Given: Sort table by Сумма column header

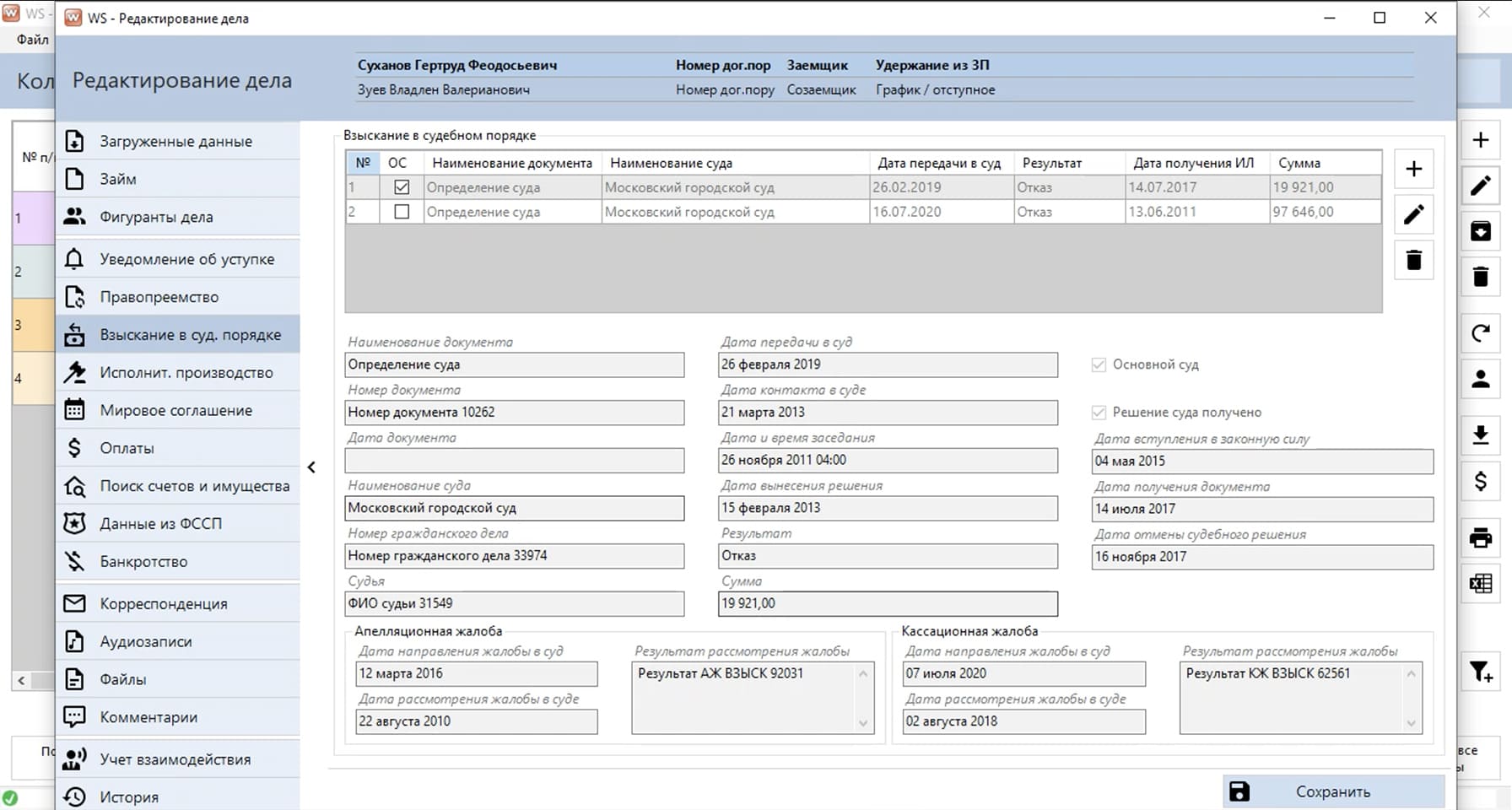Looking at the screenshot, I should (1299, 163).
